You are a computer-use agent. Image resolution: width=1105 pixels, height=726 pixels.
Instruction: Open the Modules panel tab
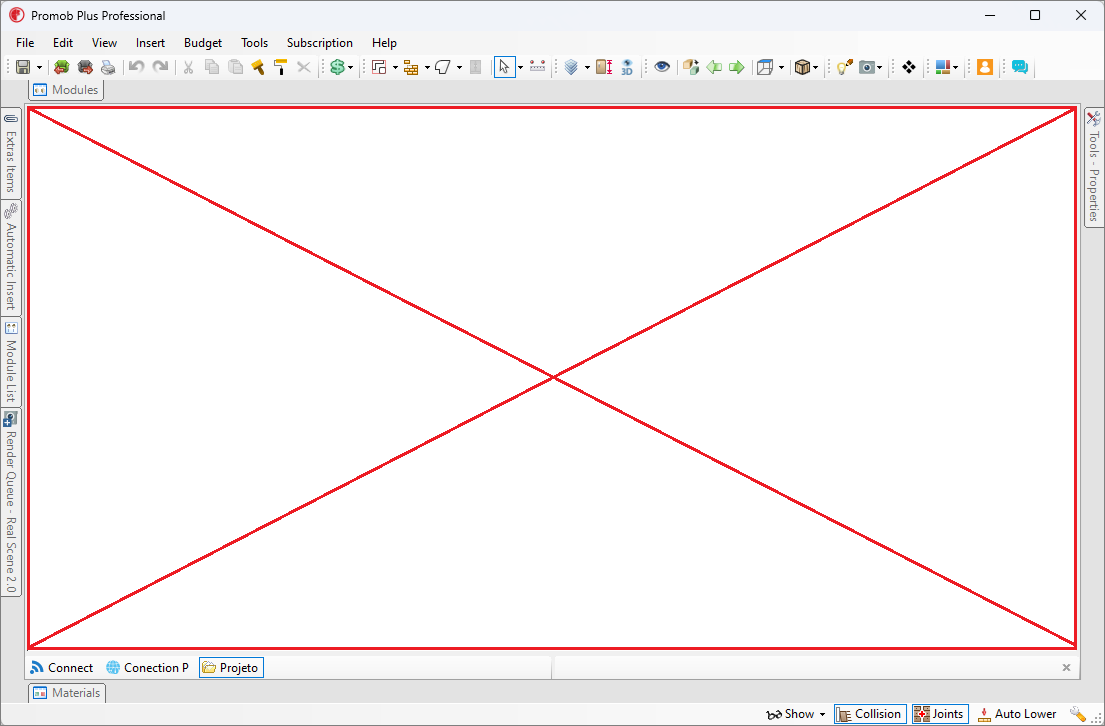pyautogui.click(x=66, y=90)
